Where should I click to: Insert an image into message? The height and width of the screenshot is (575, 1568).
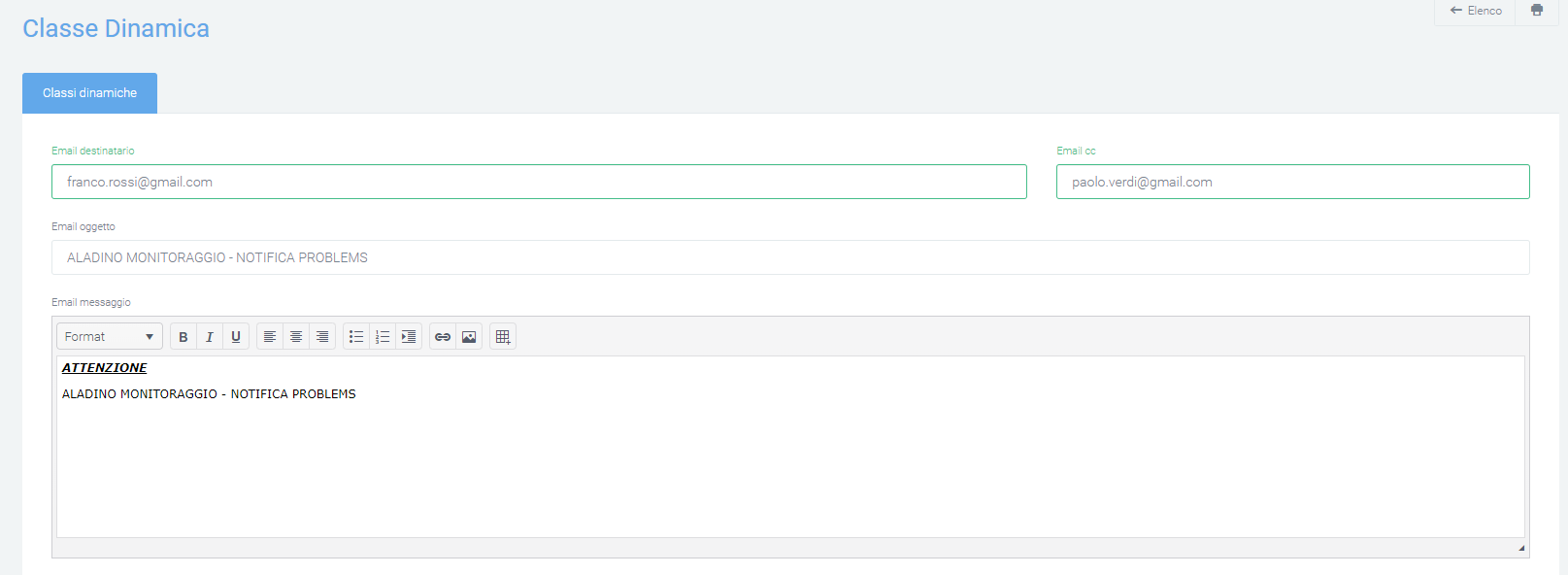469,337
